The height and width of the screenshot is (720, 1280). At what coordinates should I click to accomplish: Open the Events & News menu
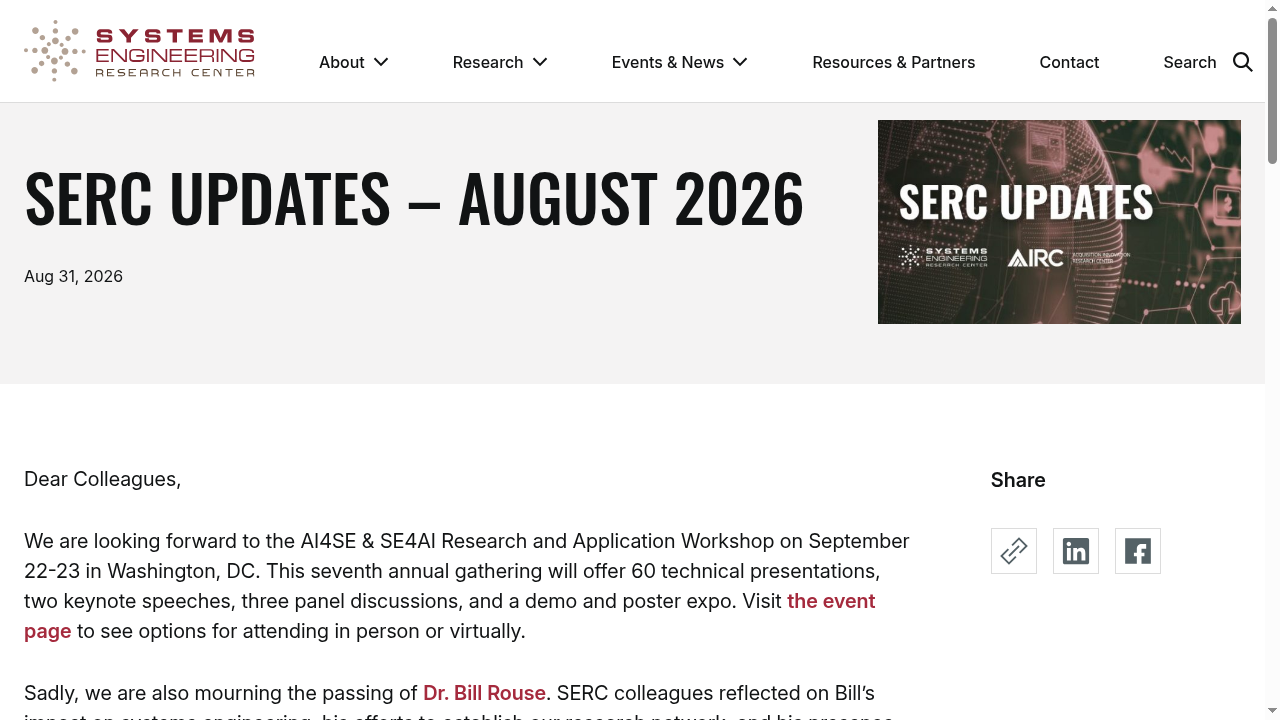pyautogui.click(x=668, y=62)
